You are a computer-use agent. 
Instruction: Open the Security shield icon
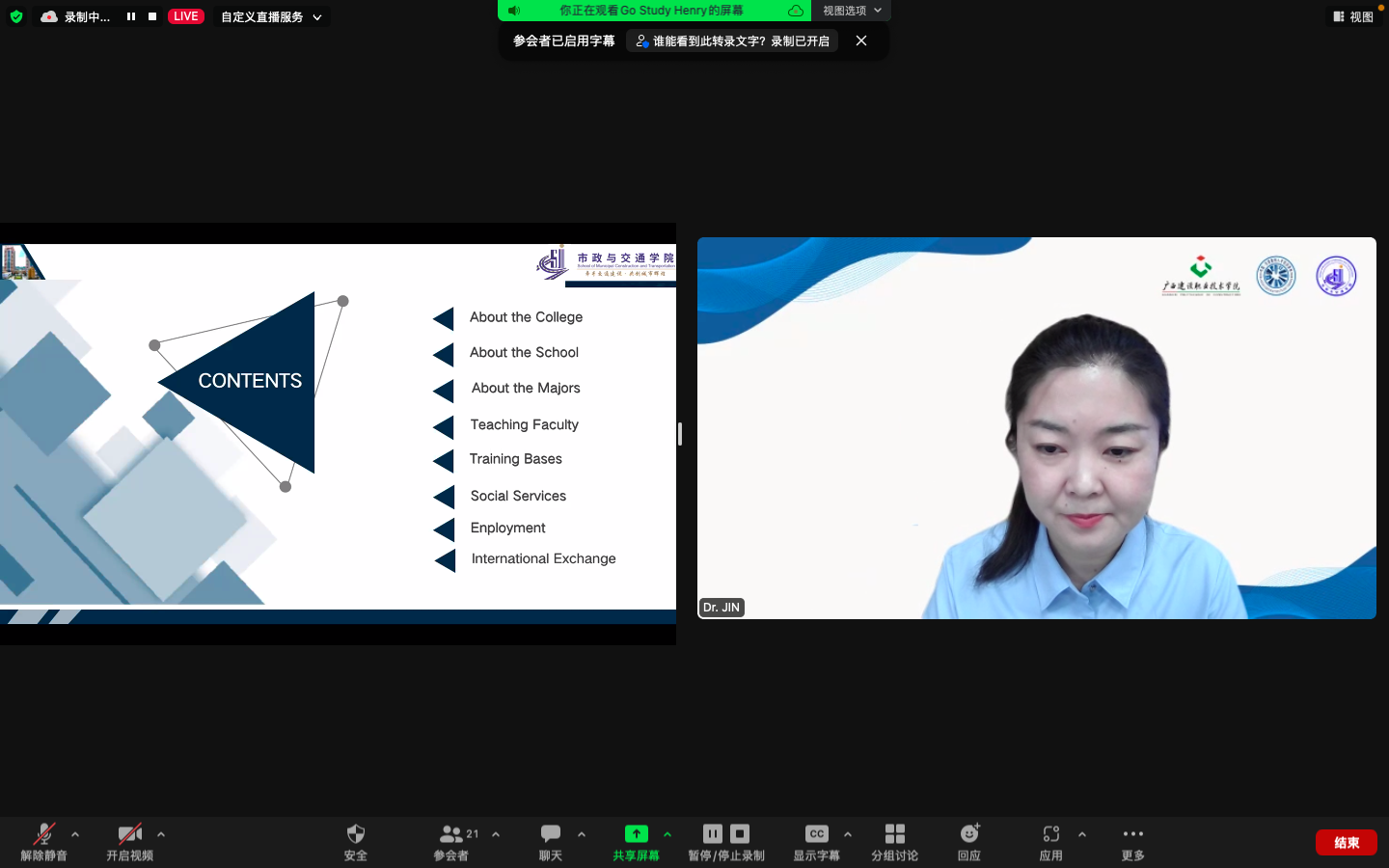[x=355, y=835]
